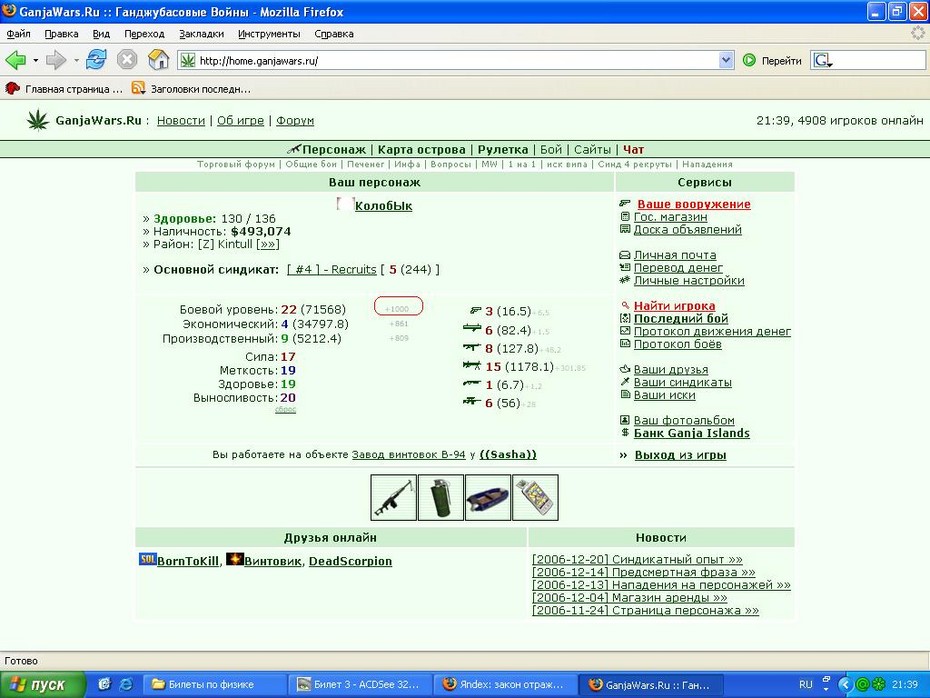Open the Forward button history dropdown
930x698 pixels.
(77, 60)
